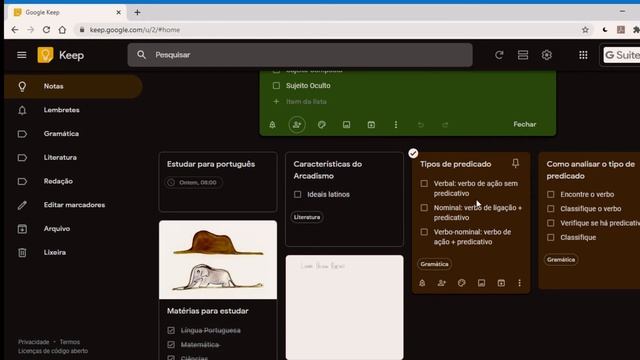Check the Encontre o verbo item
This screenshot has width=640, height=360.
[551, 194]
